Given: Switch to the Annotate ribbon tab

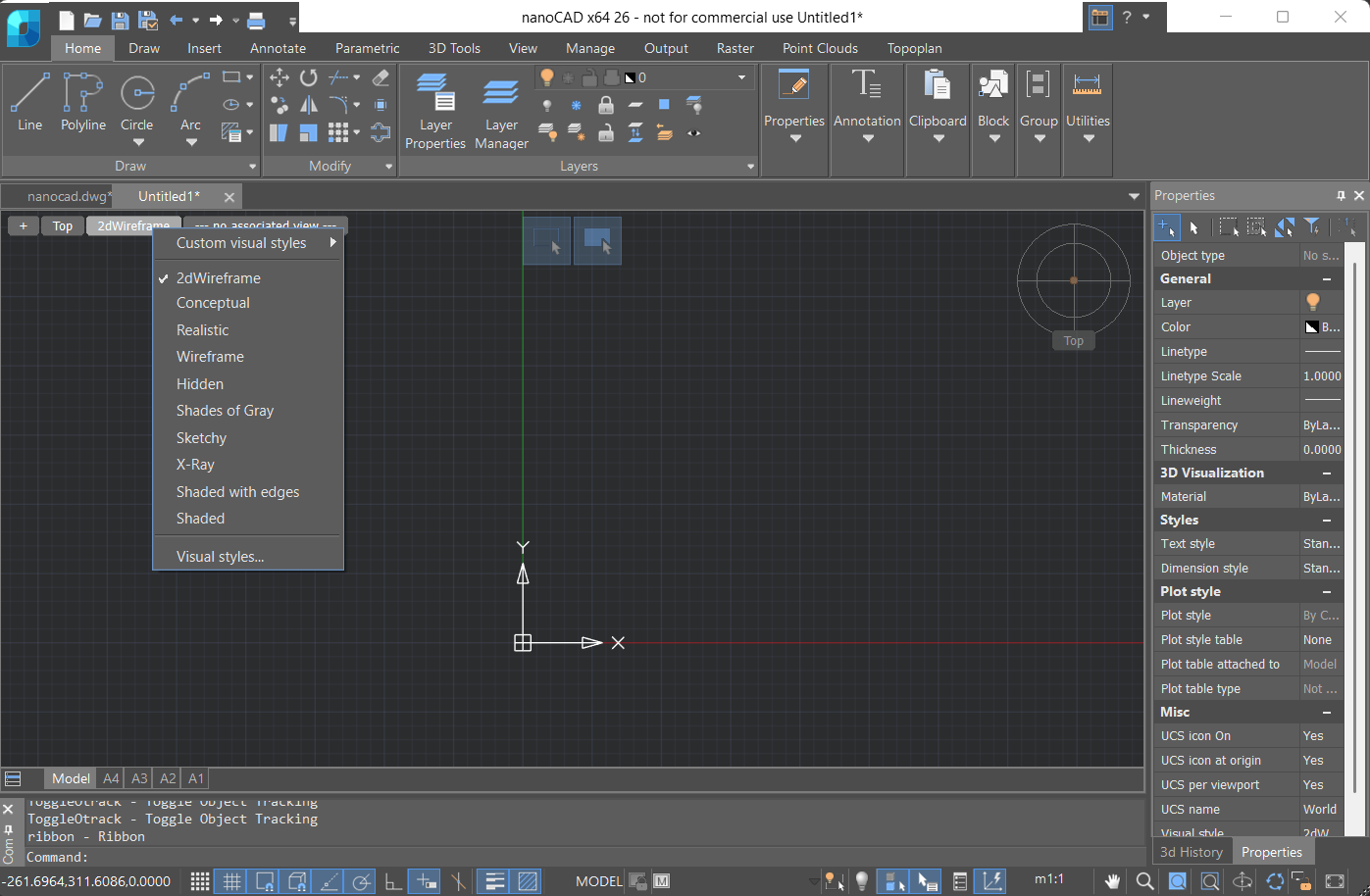Looking at the screenshot, I should click(x=278, y=48).
